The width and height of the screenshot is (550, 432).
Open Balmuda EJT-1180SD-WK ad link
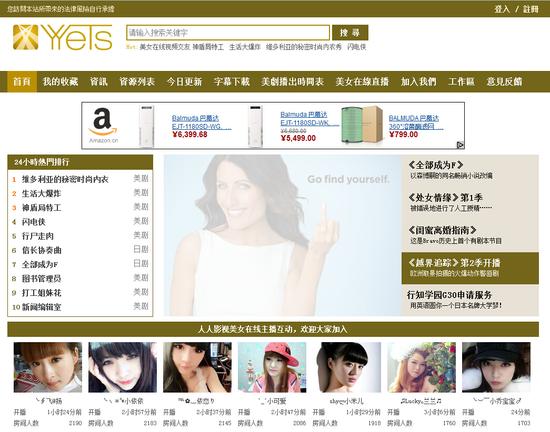309,119
